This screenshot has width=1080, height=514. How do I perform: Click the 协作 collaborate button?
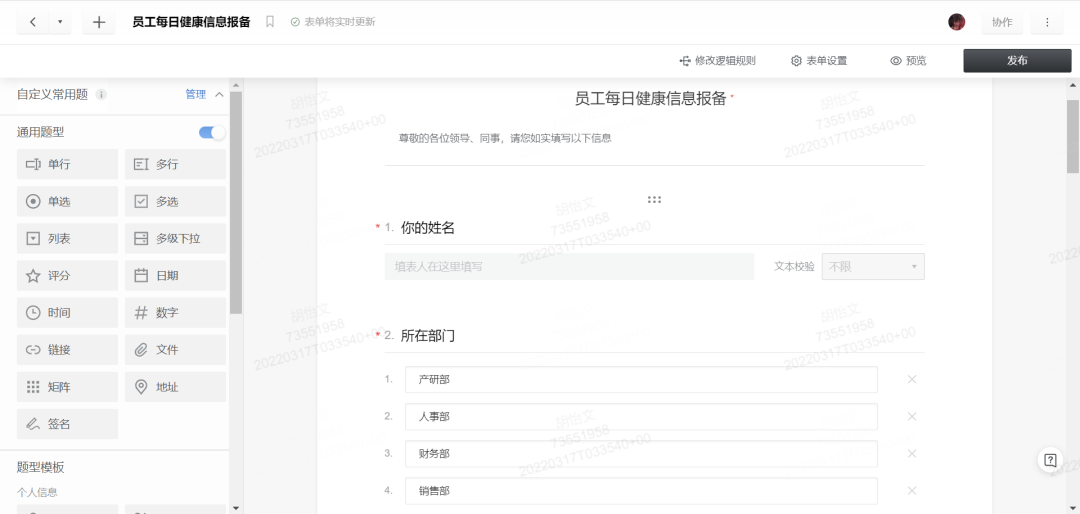(1001, 22)
